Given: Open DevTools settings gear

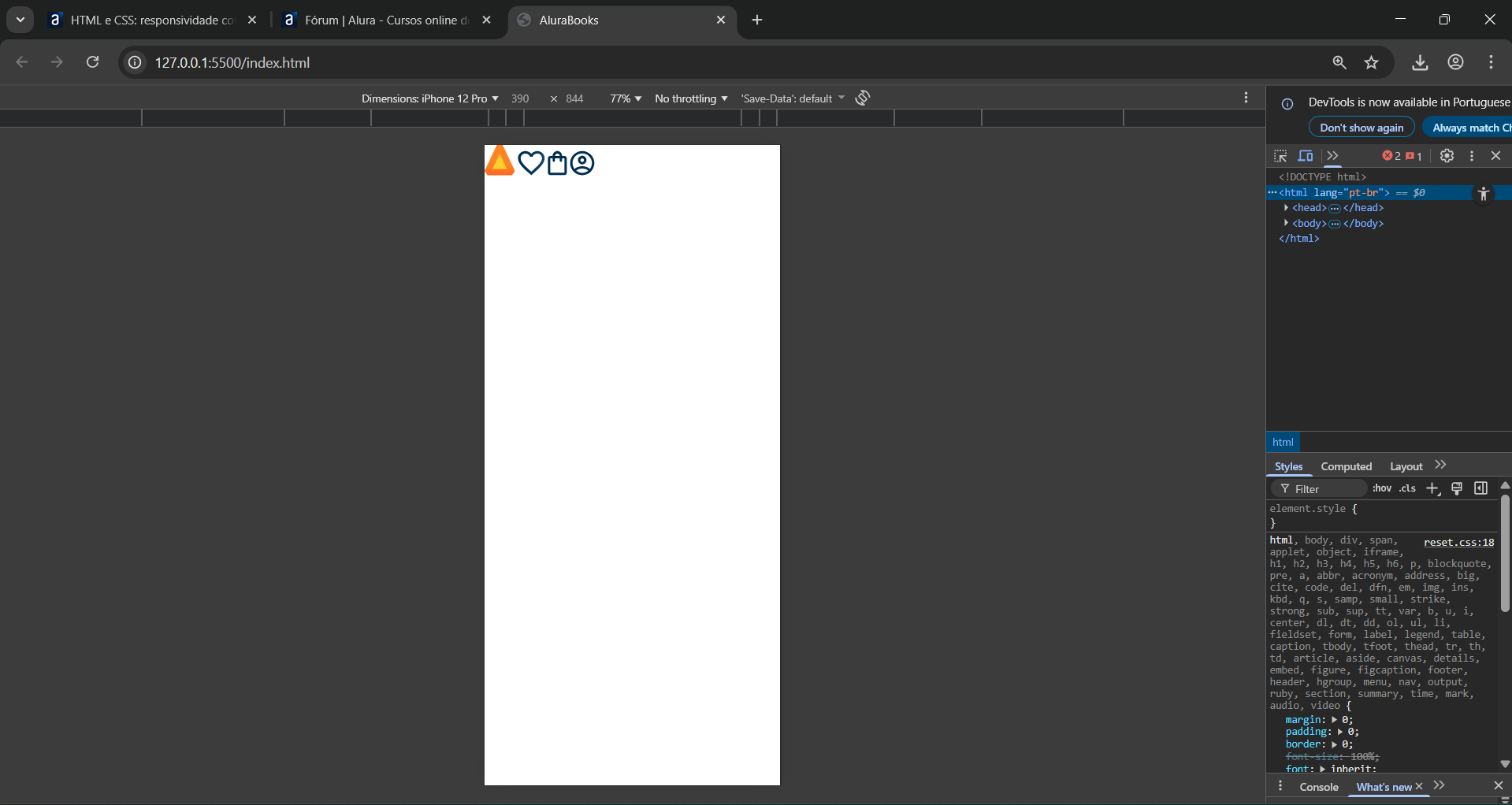Looking at the screenshot, I should [1447, 156].
